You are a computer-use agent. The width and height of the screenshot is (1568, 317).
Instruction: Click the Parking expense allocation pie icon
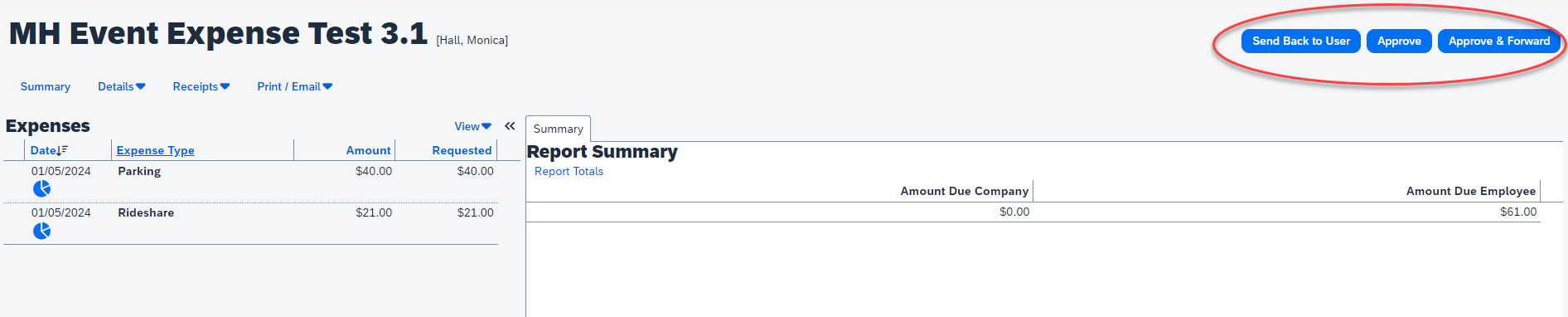[x=41, y=189]
